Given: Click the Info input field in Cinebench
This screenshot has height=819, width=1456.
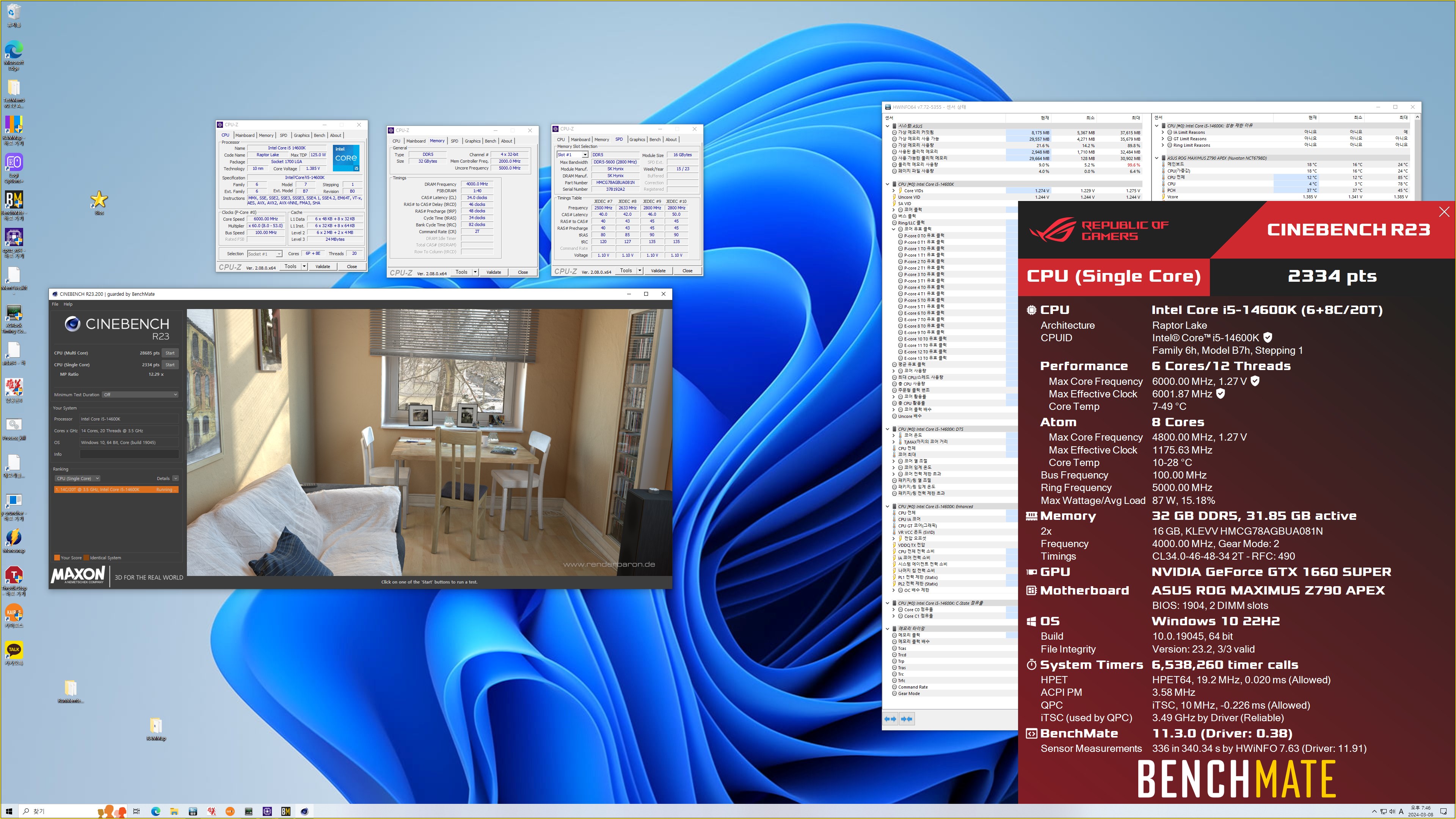Looking at the screenshot, I should click(129, 455).
